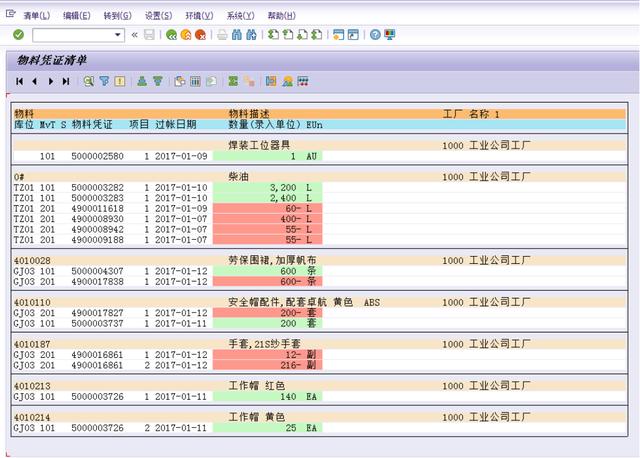640x458 pixels.
Task: Open the 环境(V) menu
Action: [x=199, y=16]
